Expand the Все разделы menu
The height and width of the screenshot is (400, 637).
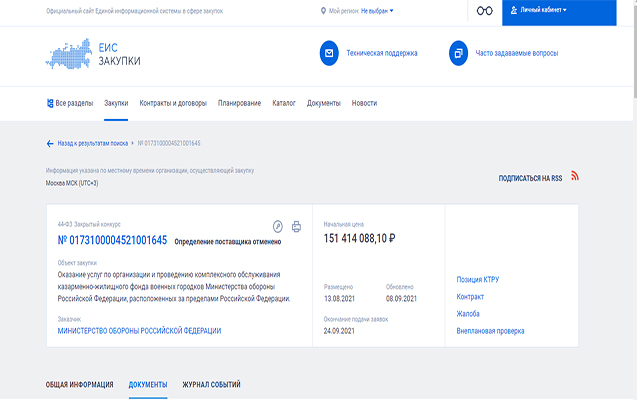pyautogui.click(x=70, y=103)
